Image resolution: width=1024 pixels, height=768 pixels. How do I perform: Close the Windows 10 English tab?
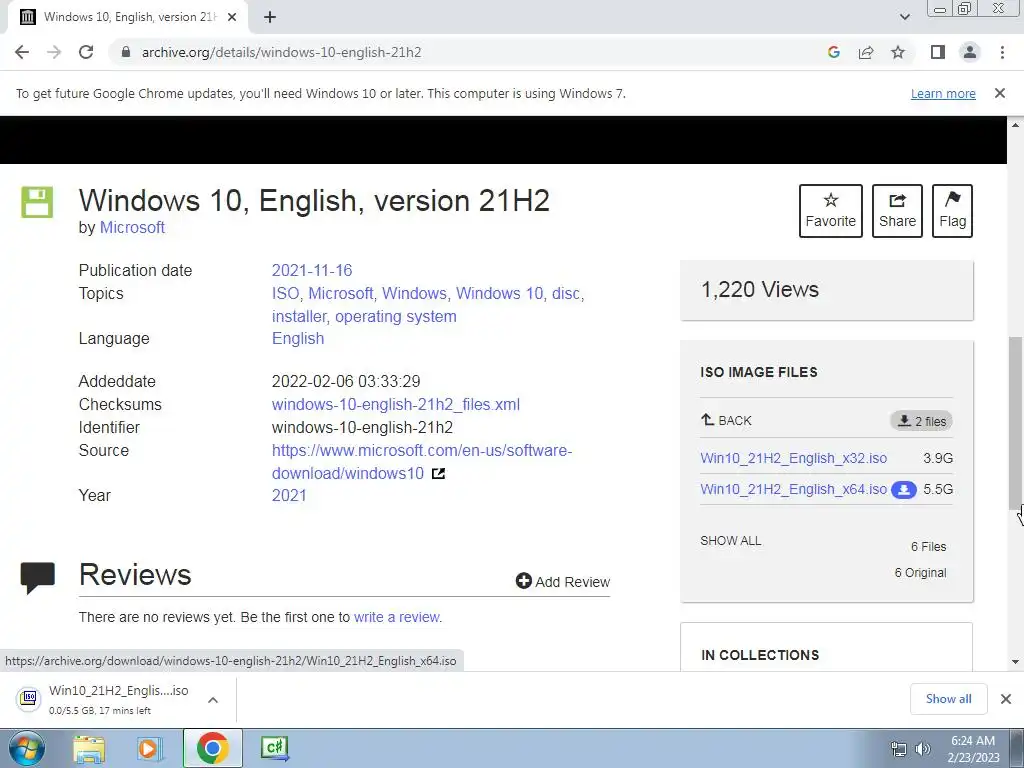(231, 17)
